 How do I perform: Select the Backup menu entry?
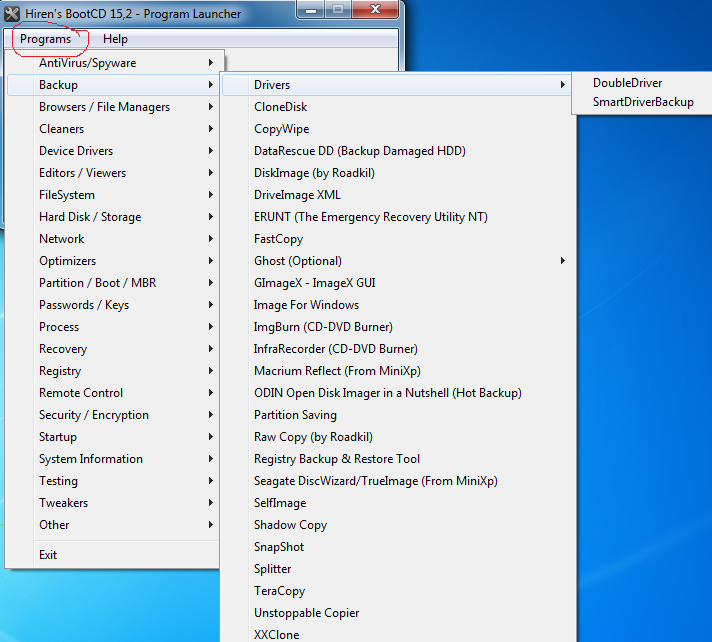[114, 85]
